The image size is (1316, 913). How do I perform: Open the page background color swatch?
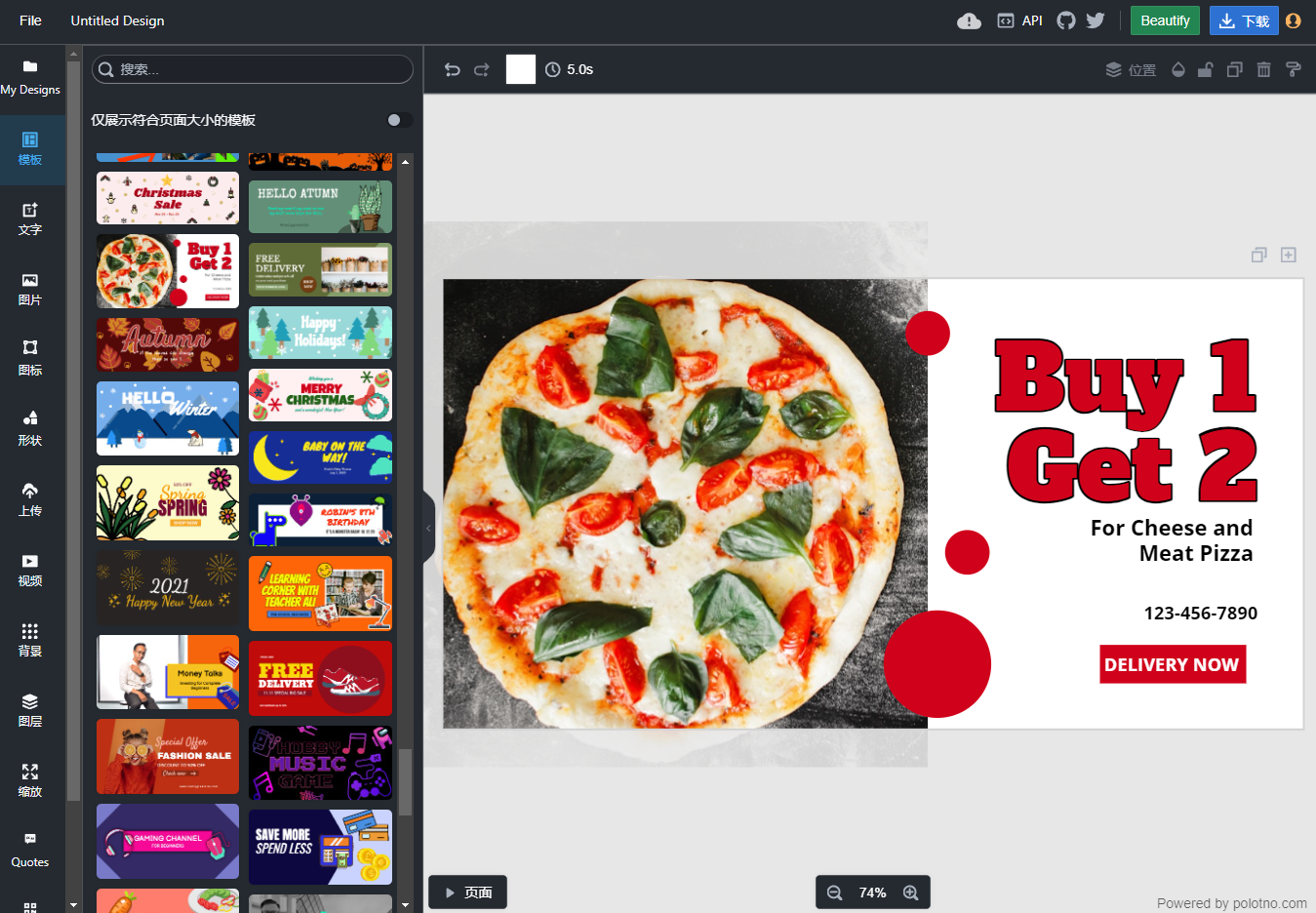tap(521, 69)
